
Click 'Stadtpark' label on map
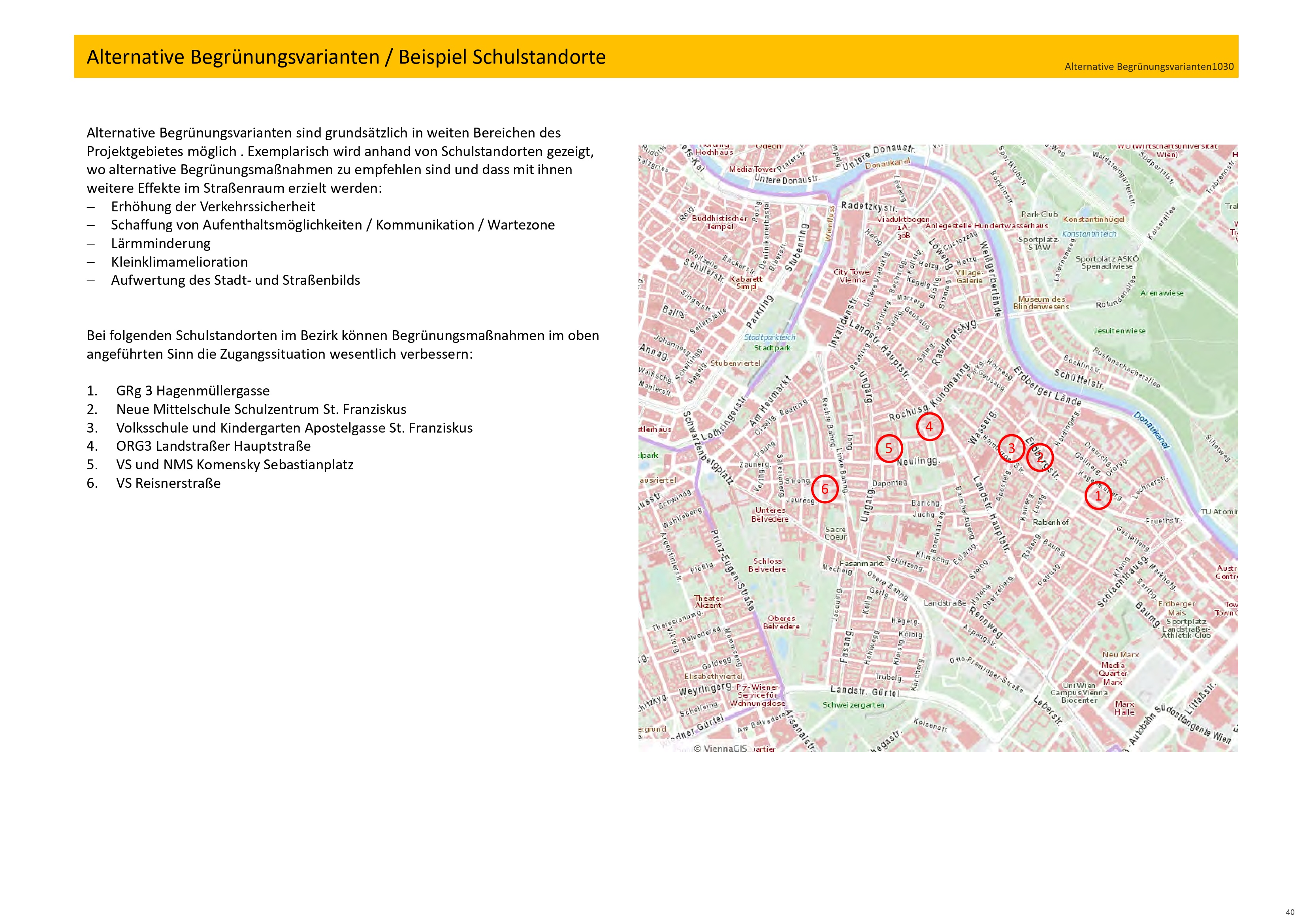772,348
